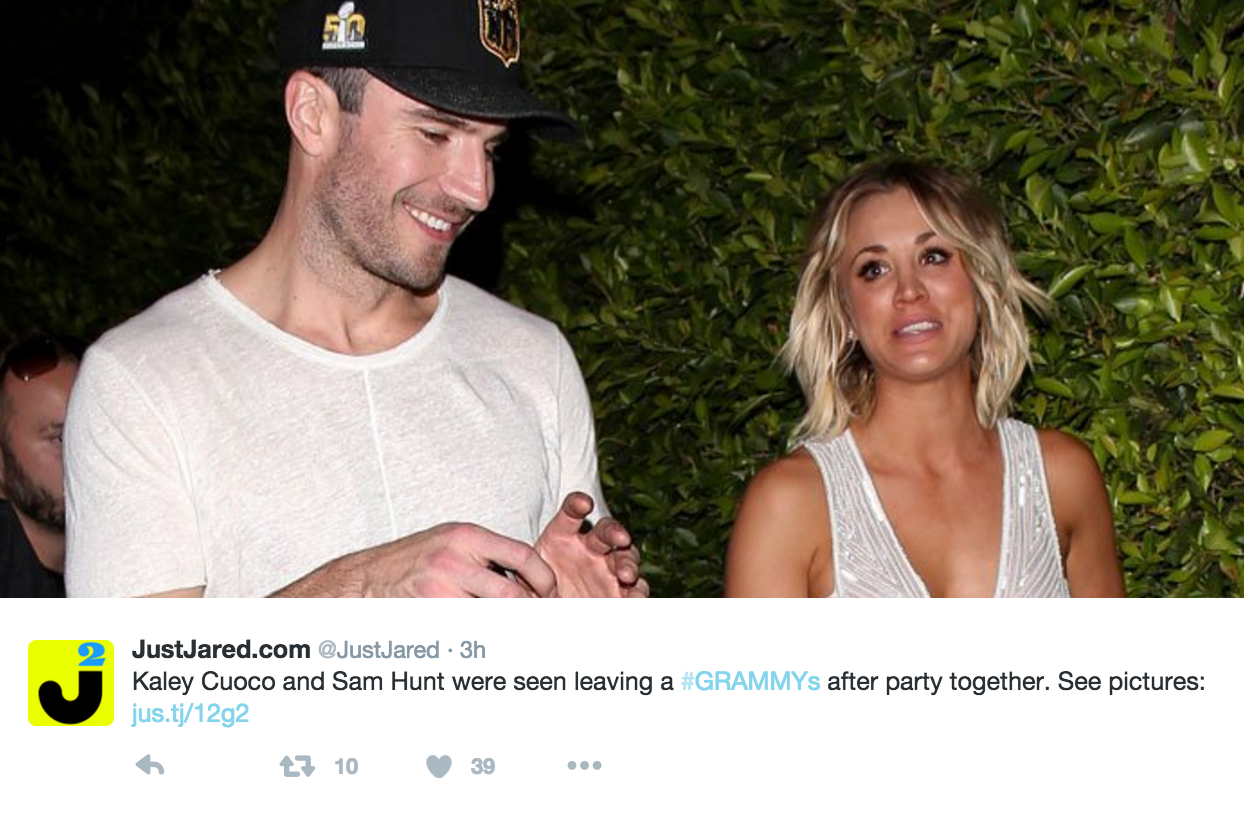Open the jus.tj/12g2 short link

190,714
